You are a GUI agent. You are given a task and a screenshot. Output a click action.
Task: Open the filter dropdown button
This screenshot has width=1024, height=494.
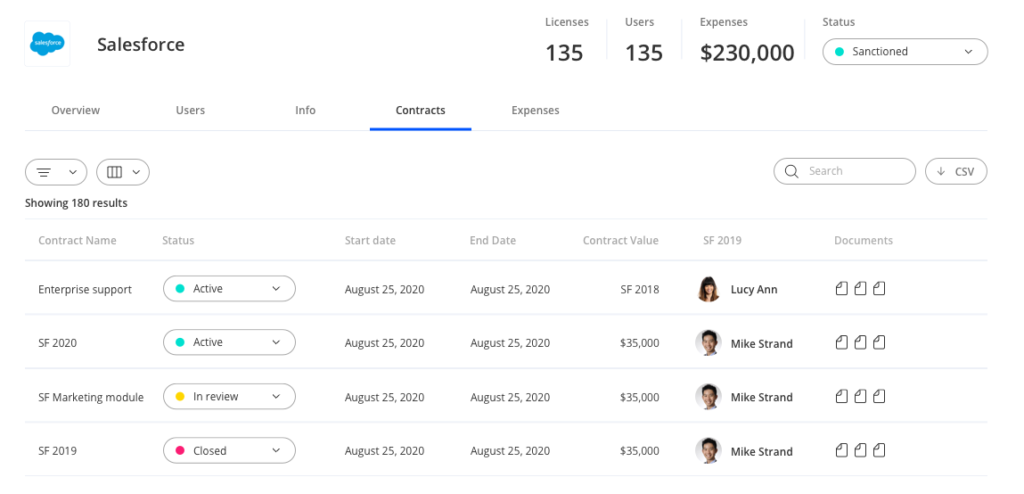pyautogui.click(x=56, y=173)
